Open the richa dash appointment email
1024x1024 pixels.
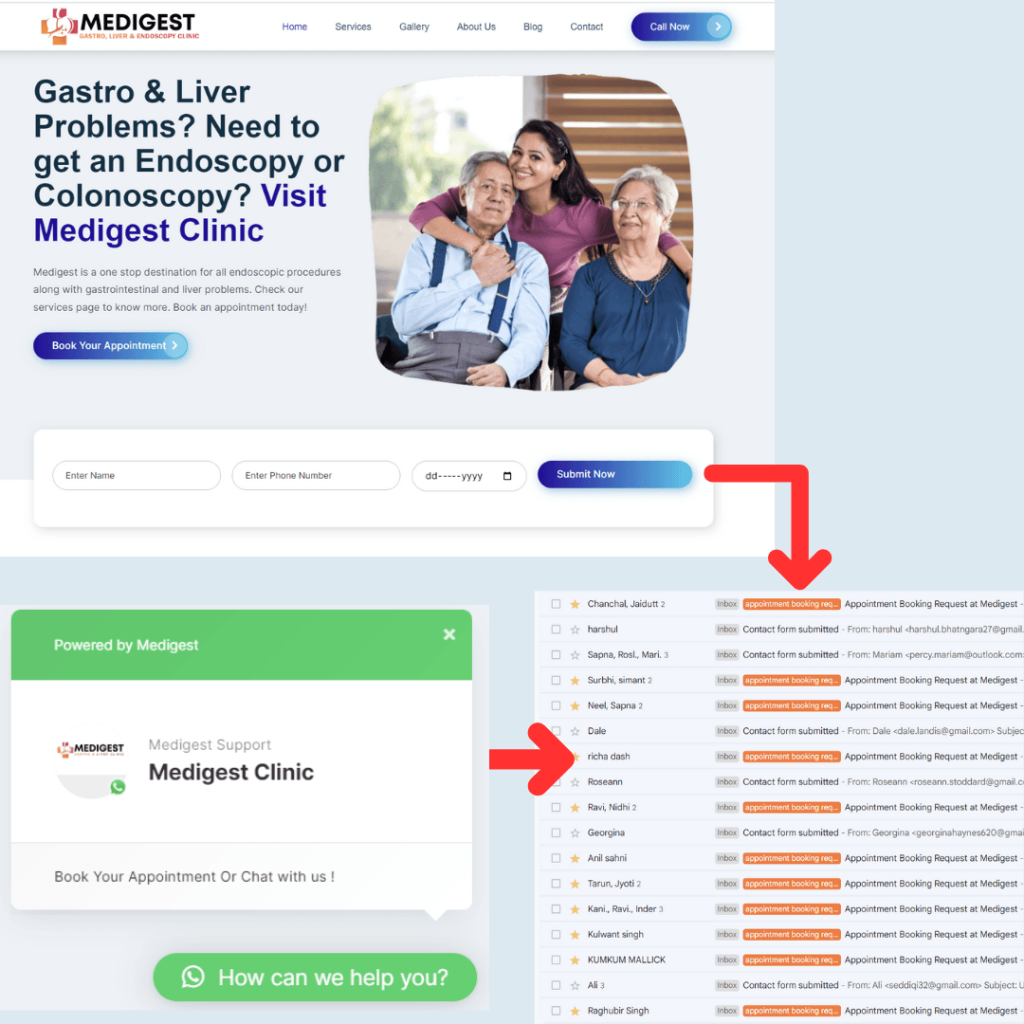[780, 756]
